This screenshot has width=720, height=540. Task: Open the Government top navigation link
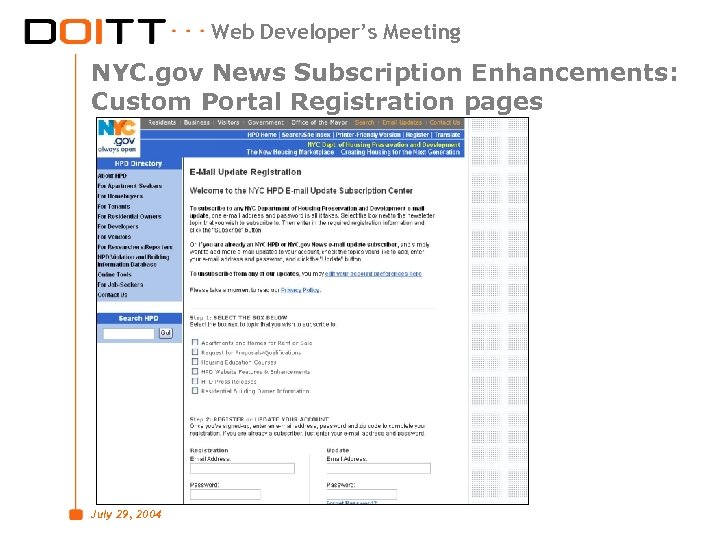pos(266,123)
